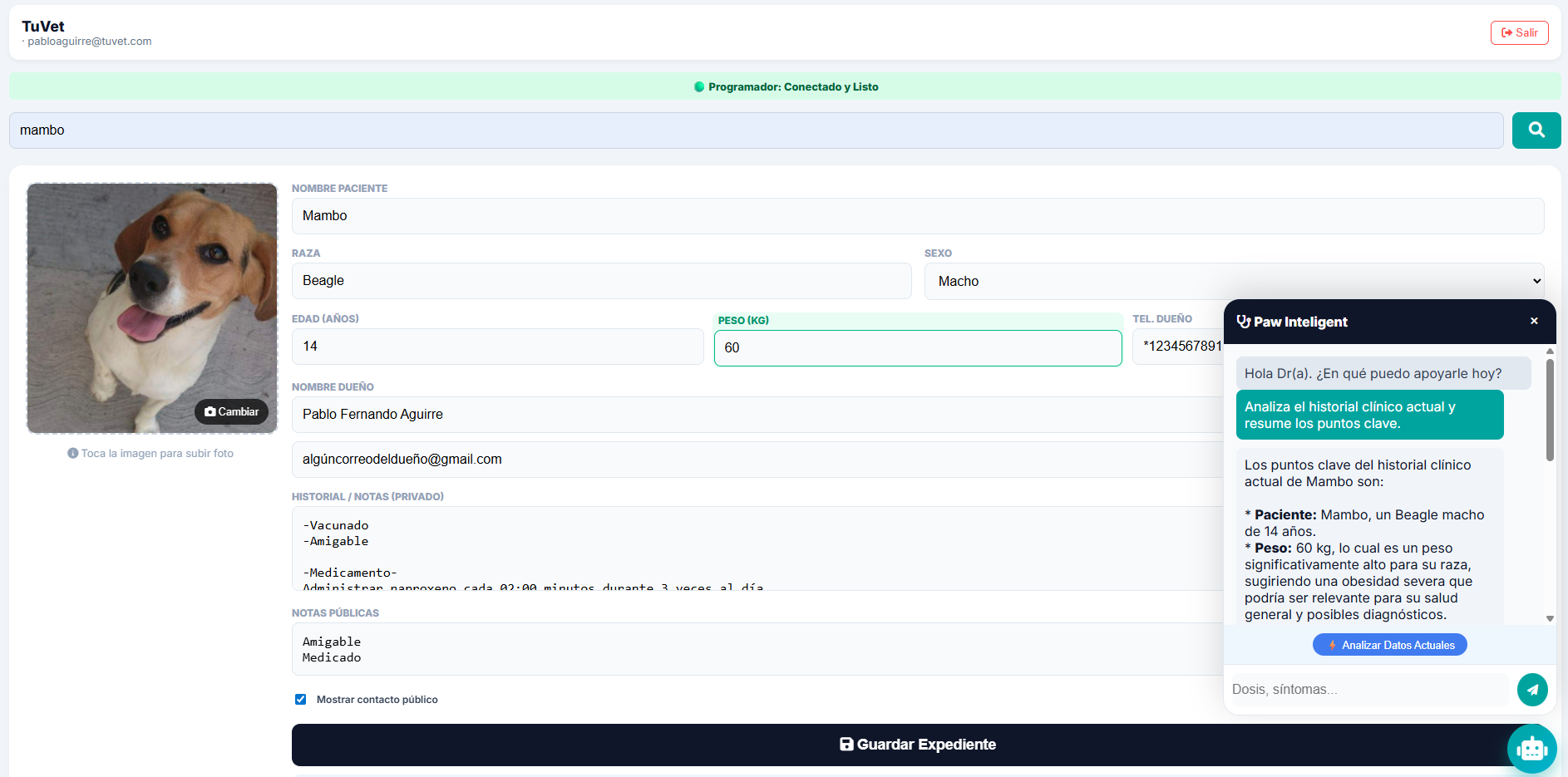Click Cambiar camera button on photo

(x=232, y=411)
